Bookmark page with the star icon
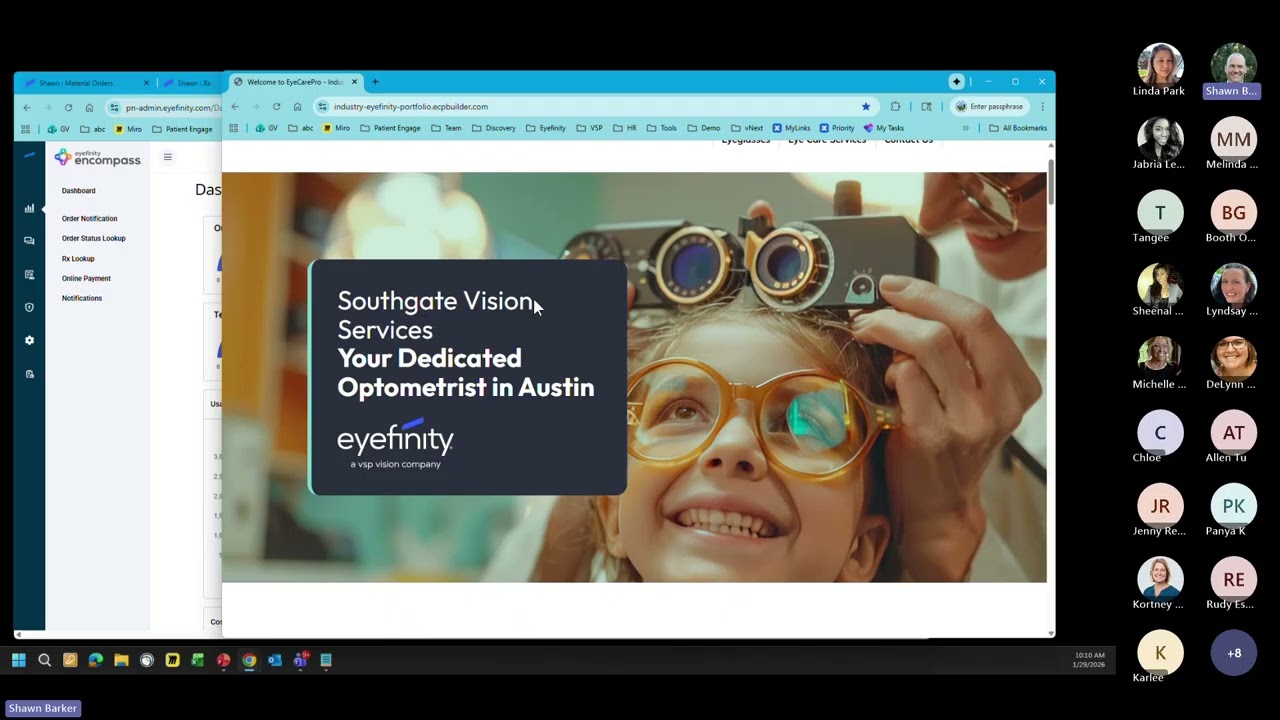 [866, 107]
